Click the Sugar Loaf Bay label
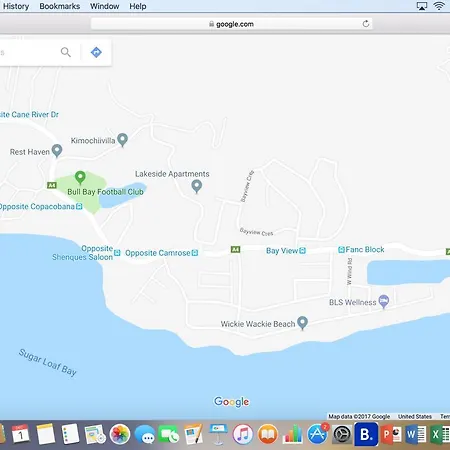The height and width of the screenshot is (450, 450). (48, 362)
